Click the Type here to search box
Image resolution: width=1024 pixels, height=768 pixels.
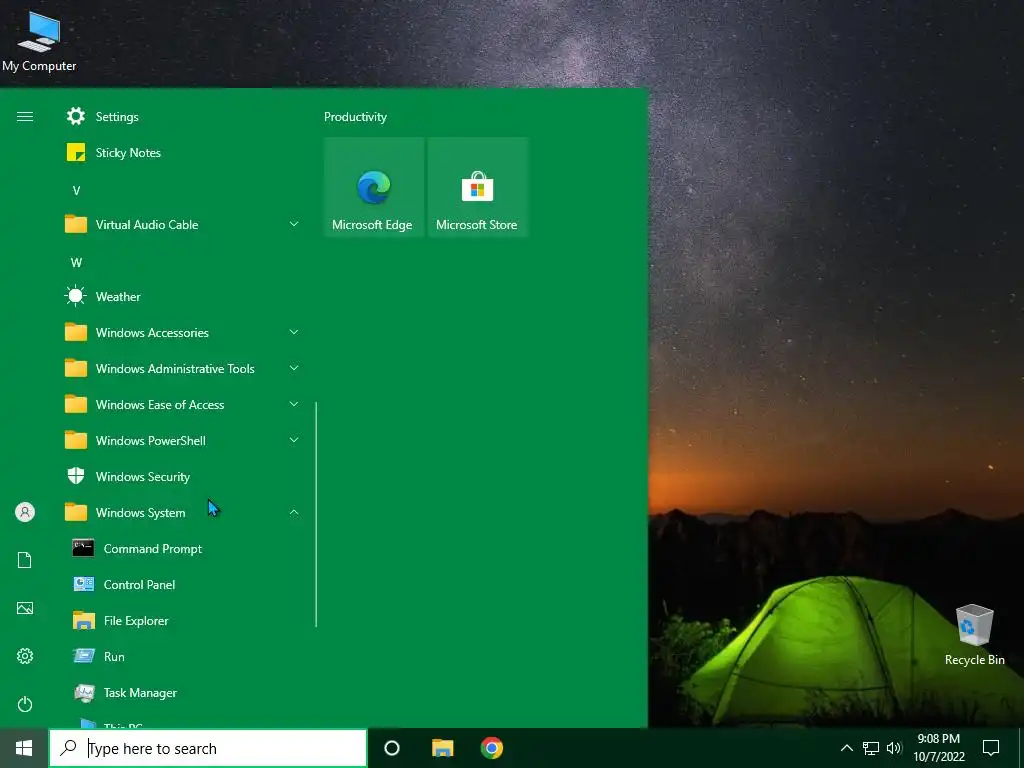point(208,748)
